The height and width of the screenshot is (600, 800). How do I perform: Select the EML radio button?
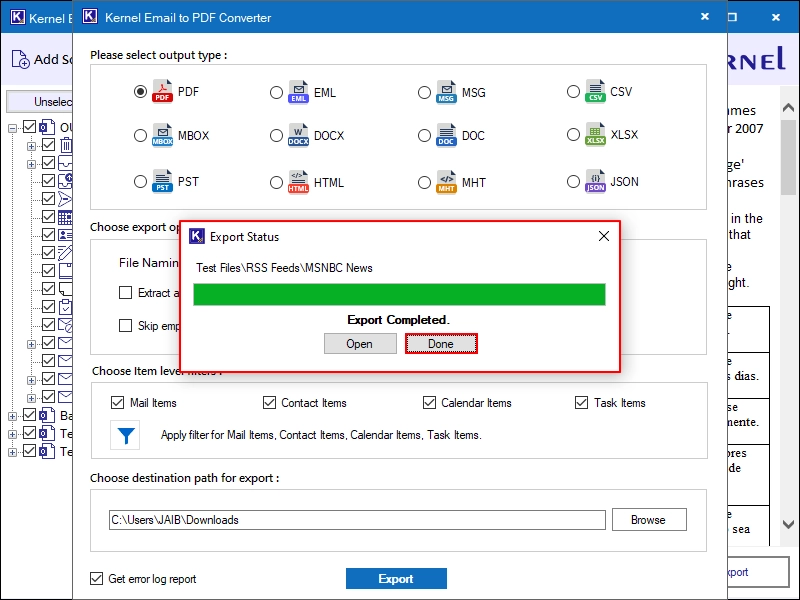point(276,92)
